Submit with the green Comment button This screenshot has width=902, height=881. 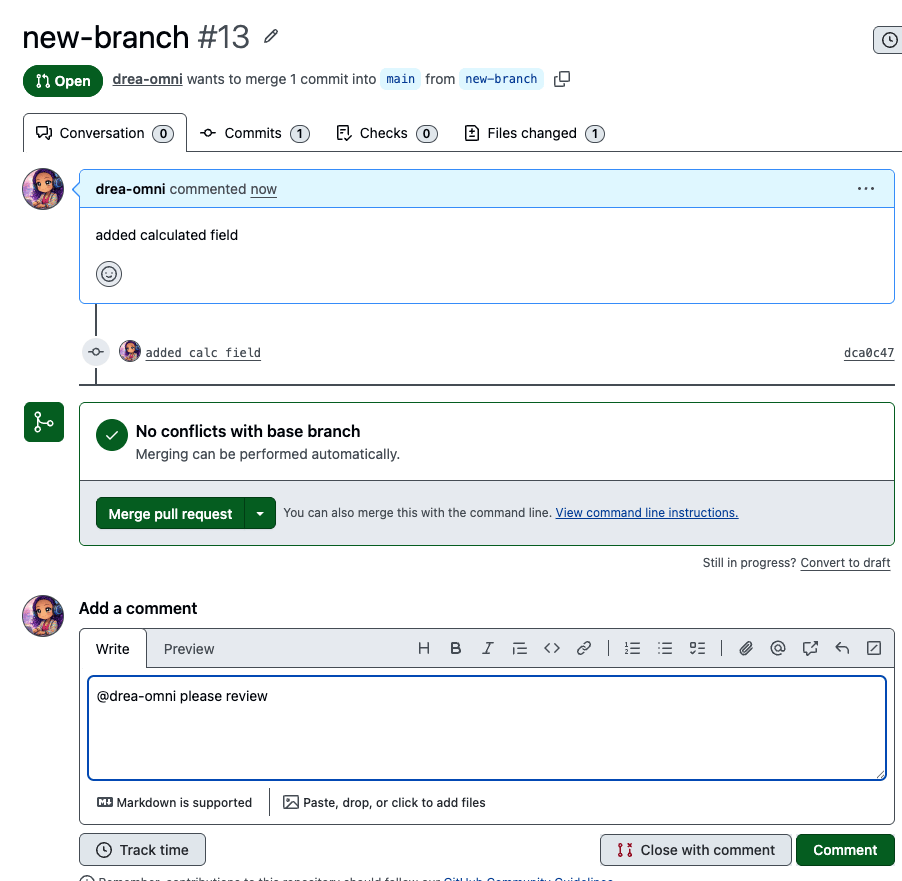[x=845, y=850]
